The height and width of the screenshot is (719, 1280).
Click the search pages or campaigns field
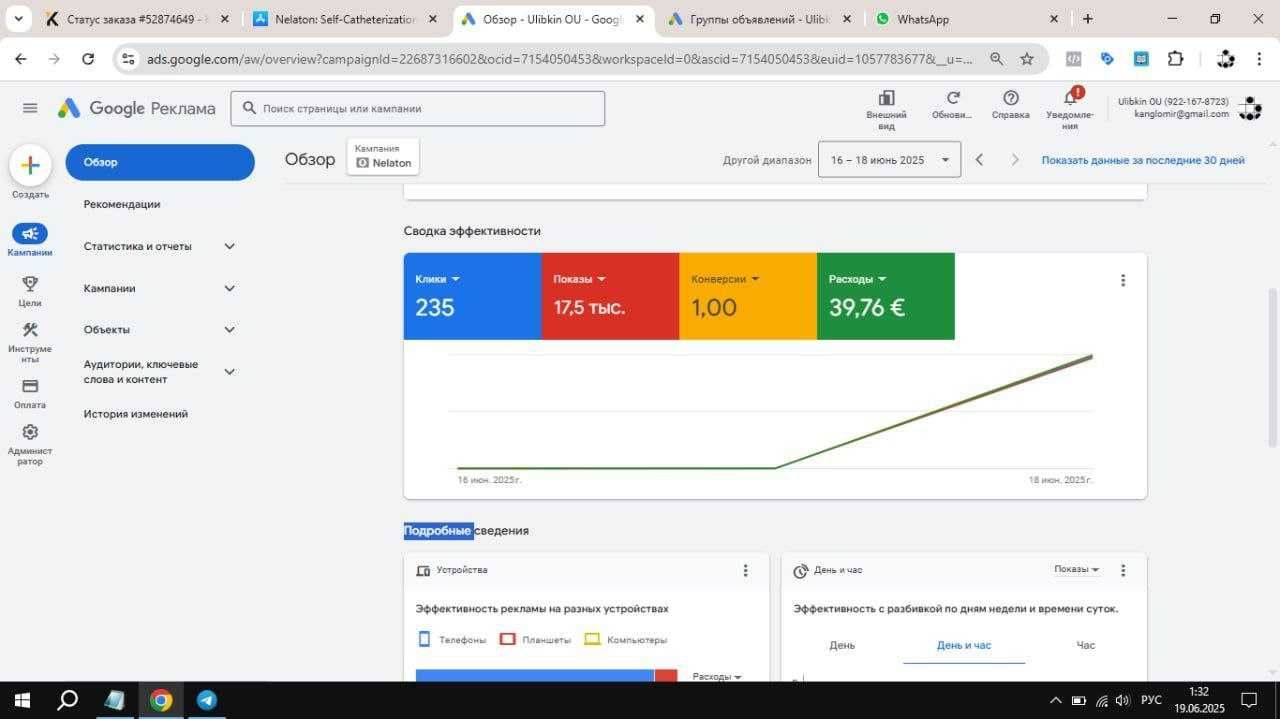coord(417,108)
